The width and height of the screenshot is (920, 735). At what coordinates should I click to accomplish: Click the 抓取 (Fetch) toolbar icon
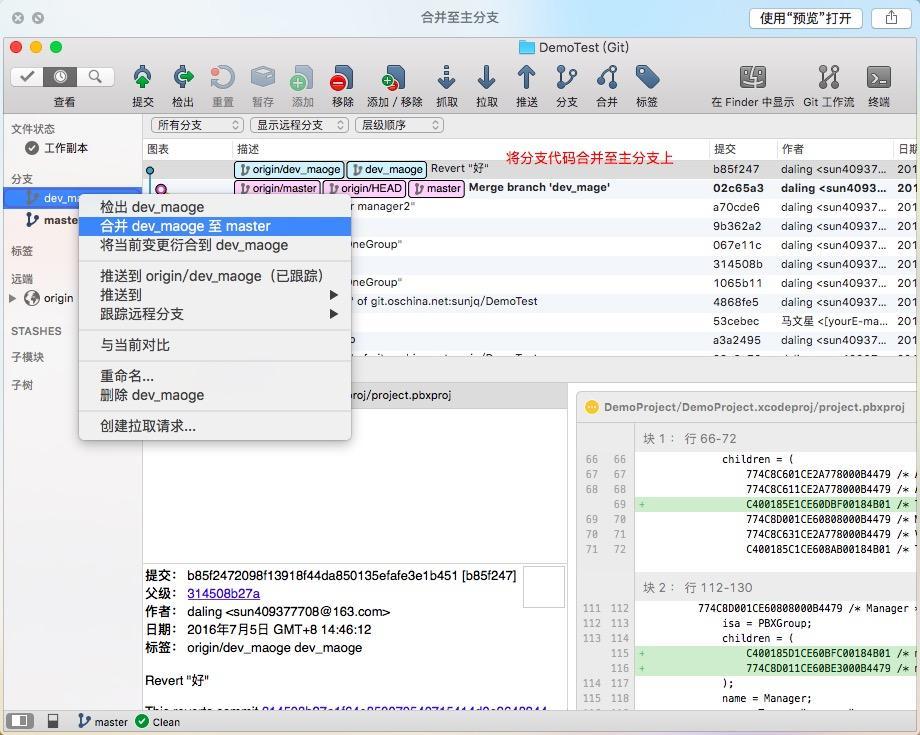[x=447, y=78]
